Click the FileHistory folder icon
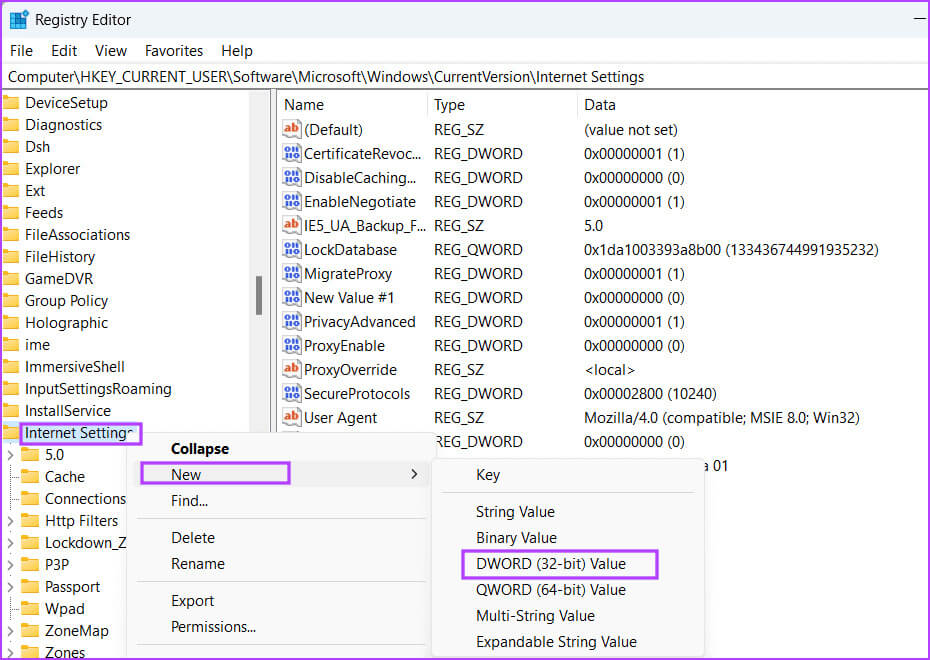930x660 pixels. click(11, 256)
